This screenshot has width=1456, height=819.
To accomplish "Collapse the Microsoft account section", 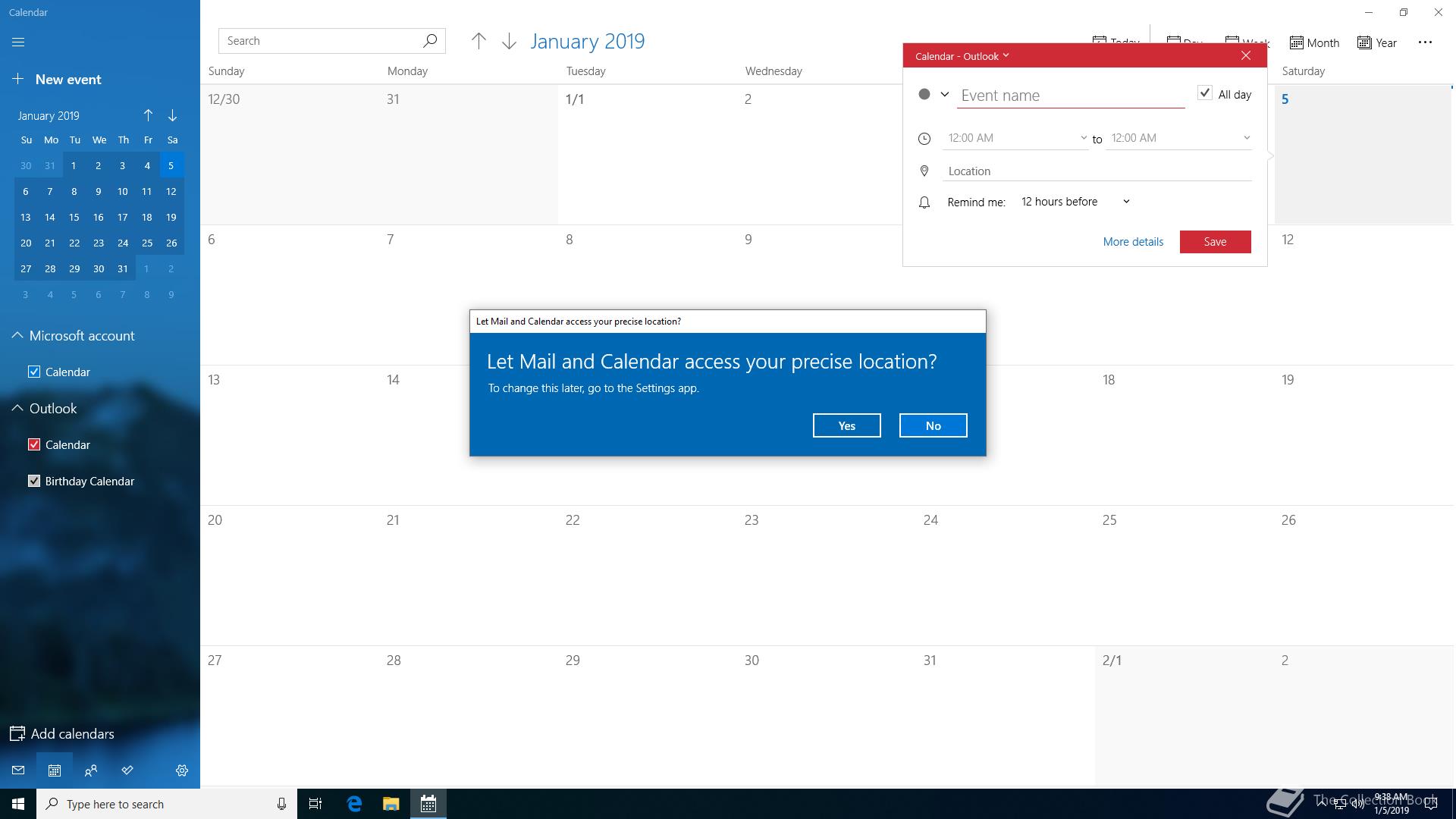I will (x=17, y=335).
